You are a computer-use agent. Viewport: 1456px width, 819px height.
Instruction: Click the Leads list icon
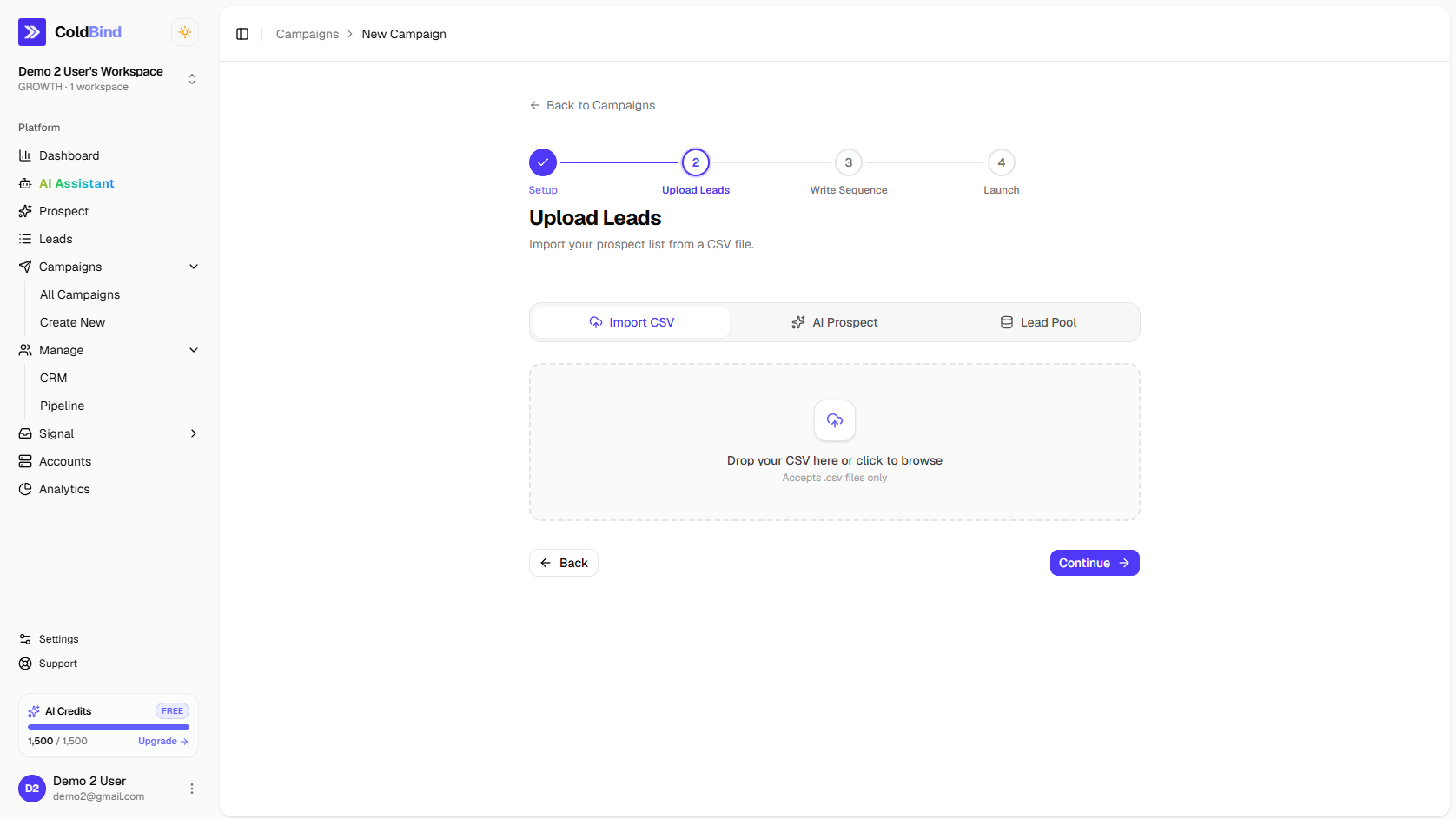tap(25, 239)
